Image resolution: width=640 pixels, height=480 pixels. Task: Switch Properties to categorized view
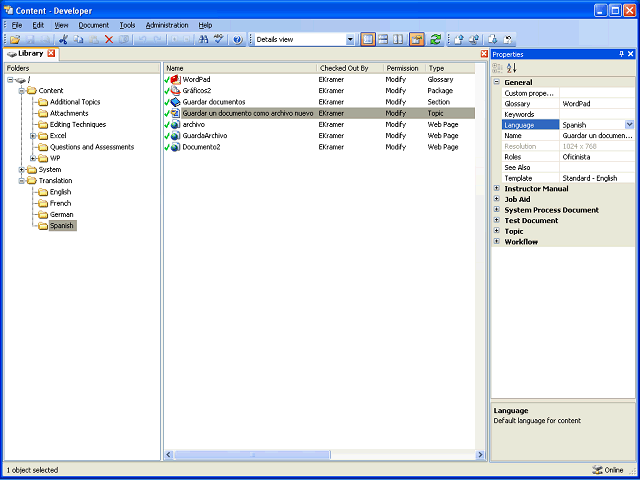coord(498,68)
